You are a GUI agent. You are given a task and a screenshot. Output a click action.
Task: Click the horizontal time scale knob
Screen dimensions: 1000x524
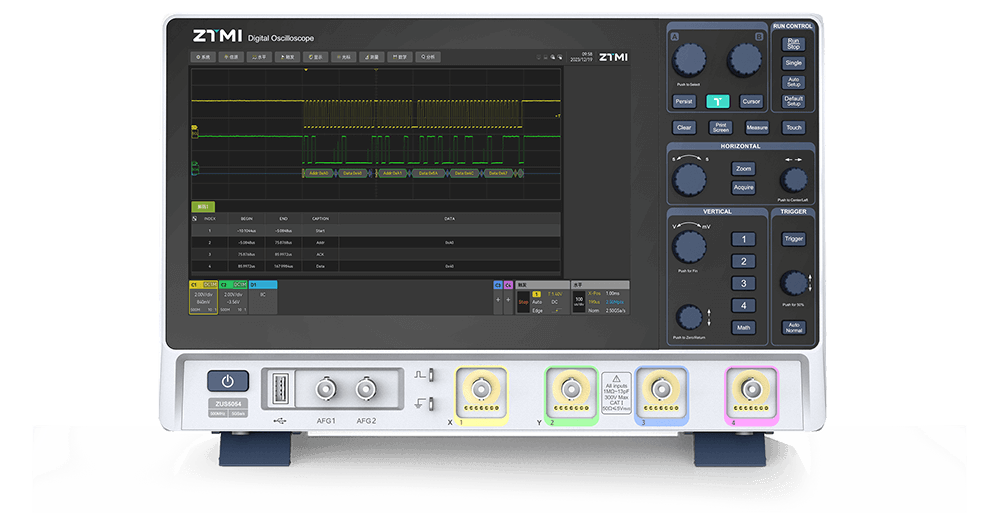click(688, 180)
